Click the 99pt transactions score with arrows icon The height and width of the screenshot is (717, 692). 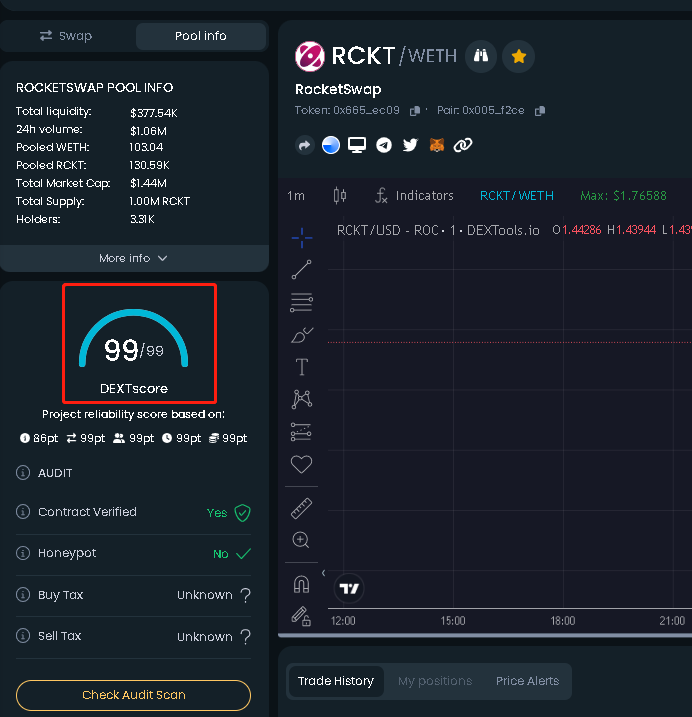(86, 439)
